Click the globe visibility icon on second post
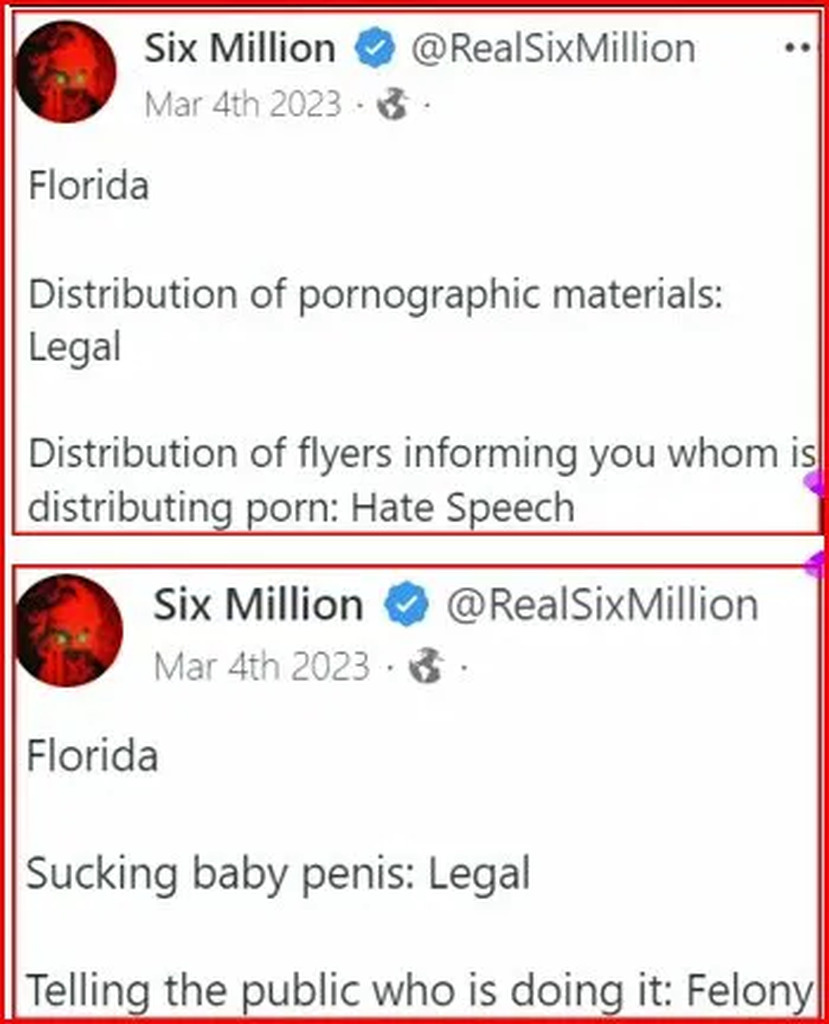Screen dimensions: 829x1024 click(x=425, y=666)
